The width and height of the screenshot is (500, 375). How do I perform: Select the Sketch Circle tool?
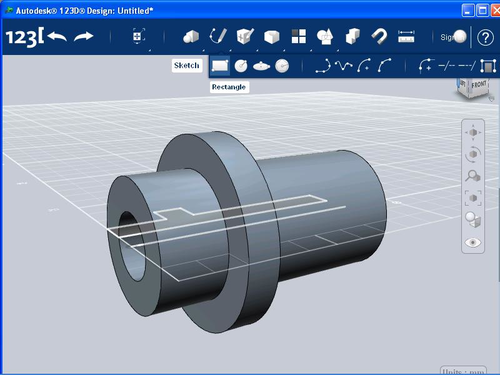(x=241, y=66)
